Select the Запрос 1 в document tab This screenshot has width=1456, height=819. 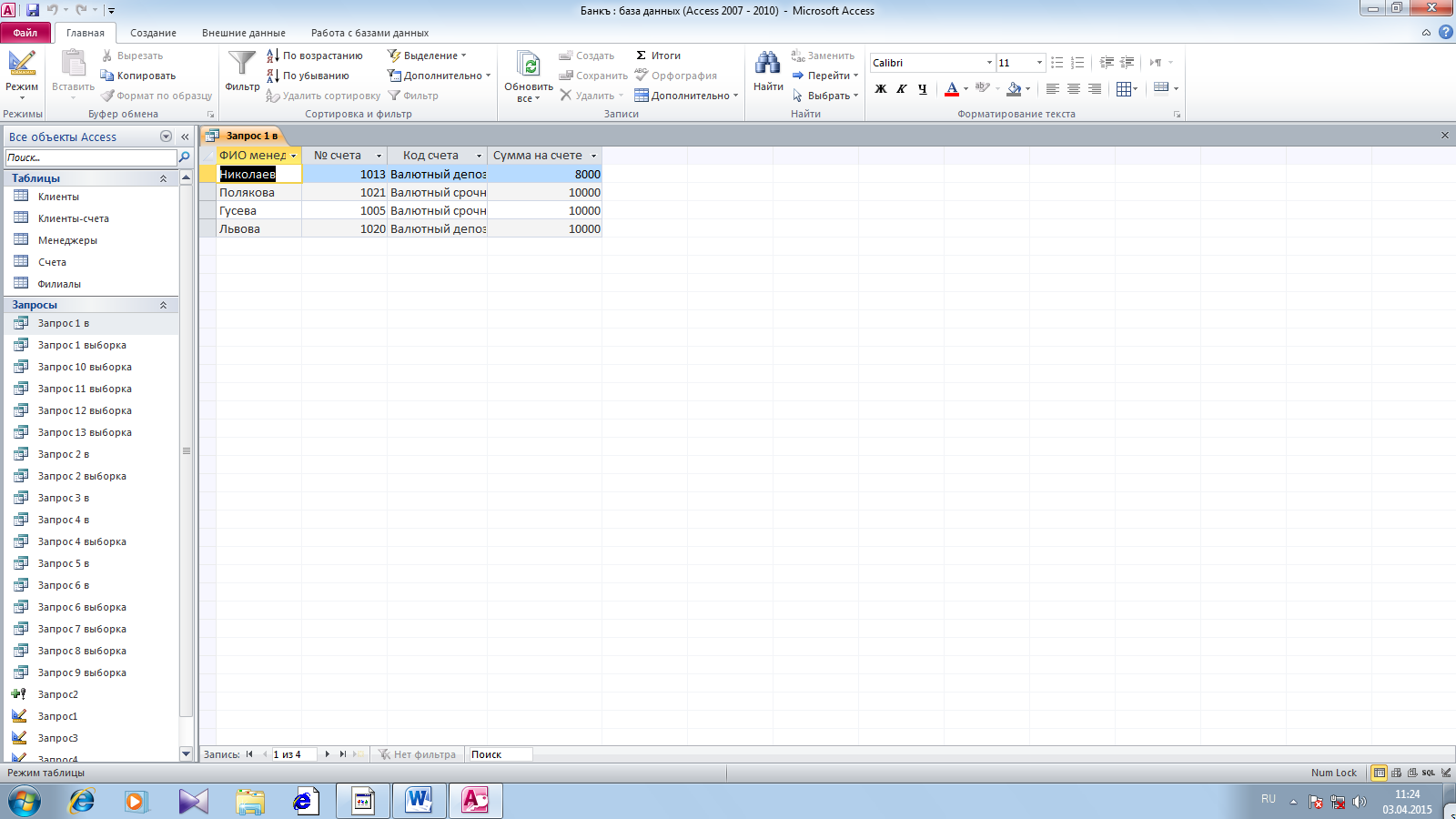(x=243, y=136)
